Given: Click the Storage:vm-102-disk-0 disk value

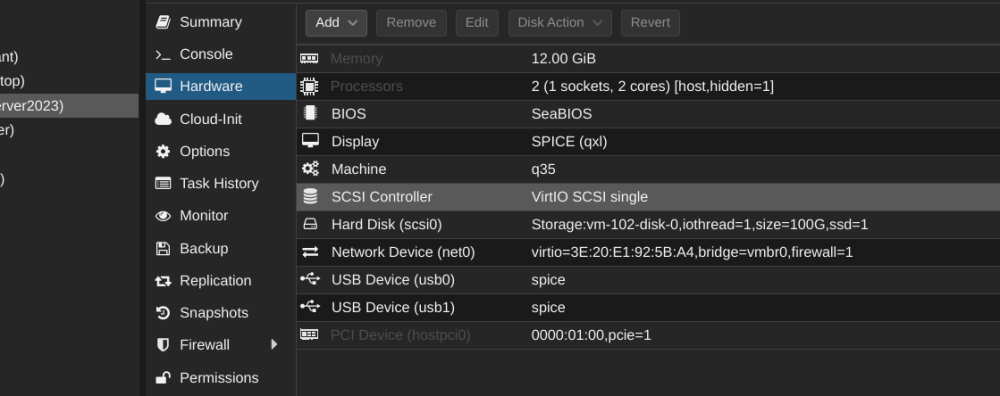Looking at the screenshot, I should coord(700,224).
